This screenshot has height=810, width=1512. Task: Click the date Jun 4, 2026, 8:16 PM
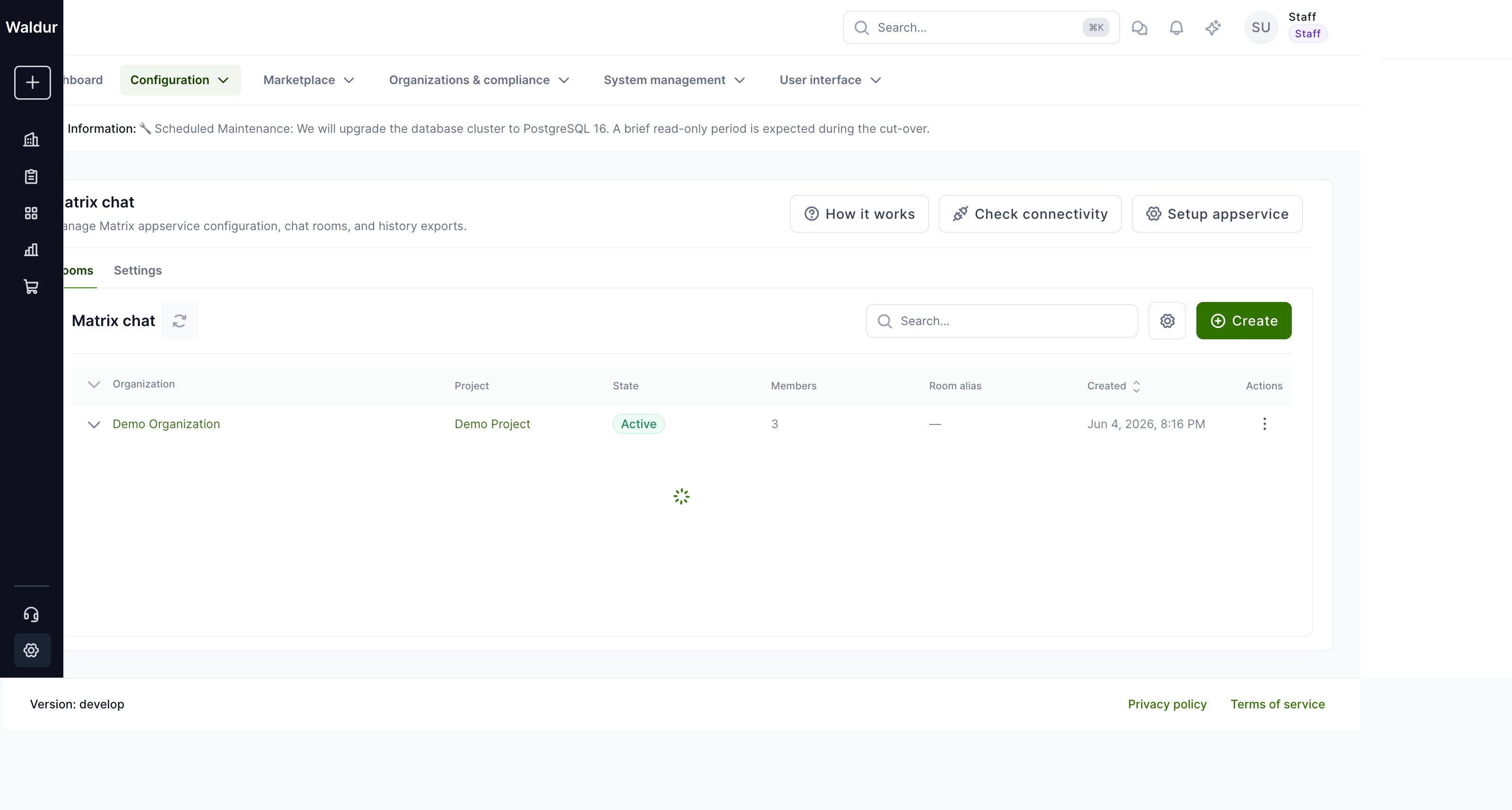[1146, 424]
